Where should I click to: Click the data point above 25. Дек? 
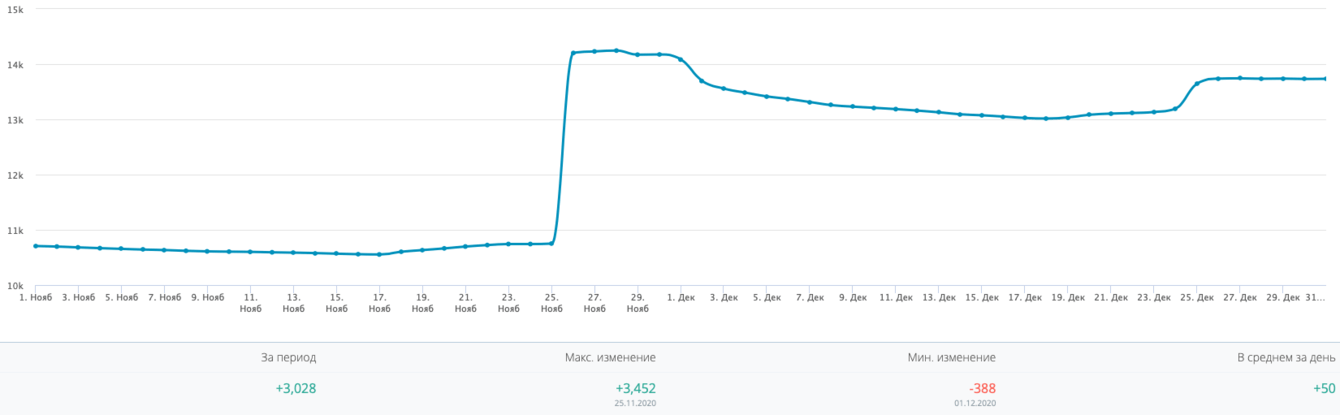coord(1197,84)
